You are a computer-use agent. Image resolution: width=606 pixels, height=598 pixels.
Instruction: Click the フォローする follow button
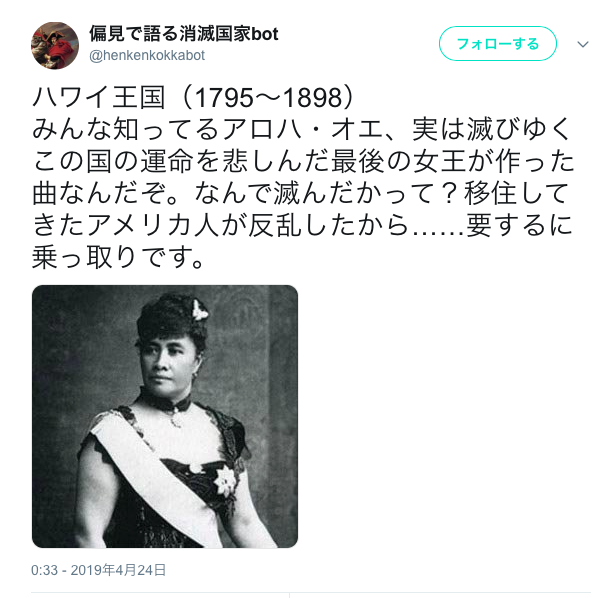[x=498, y=44]
